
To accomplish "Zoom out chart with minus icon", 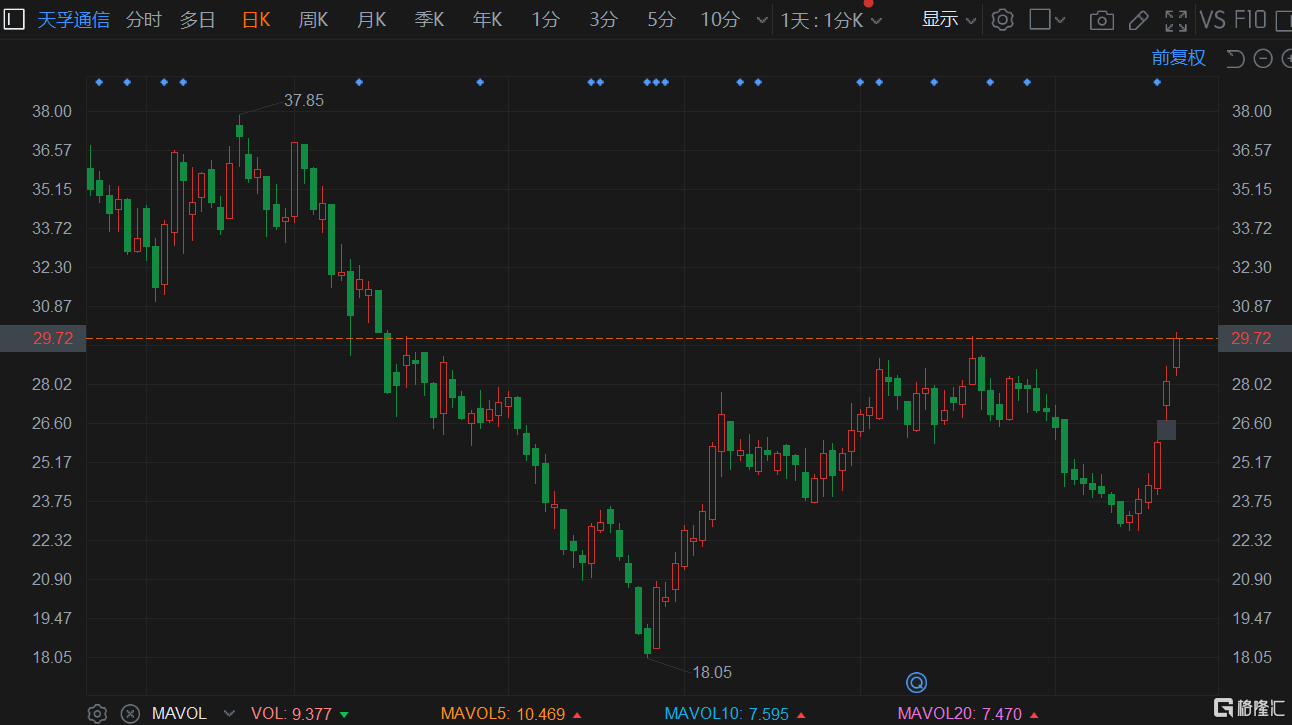I will (x=1263, y=59).
